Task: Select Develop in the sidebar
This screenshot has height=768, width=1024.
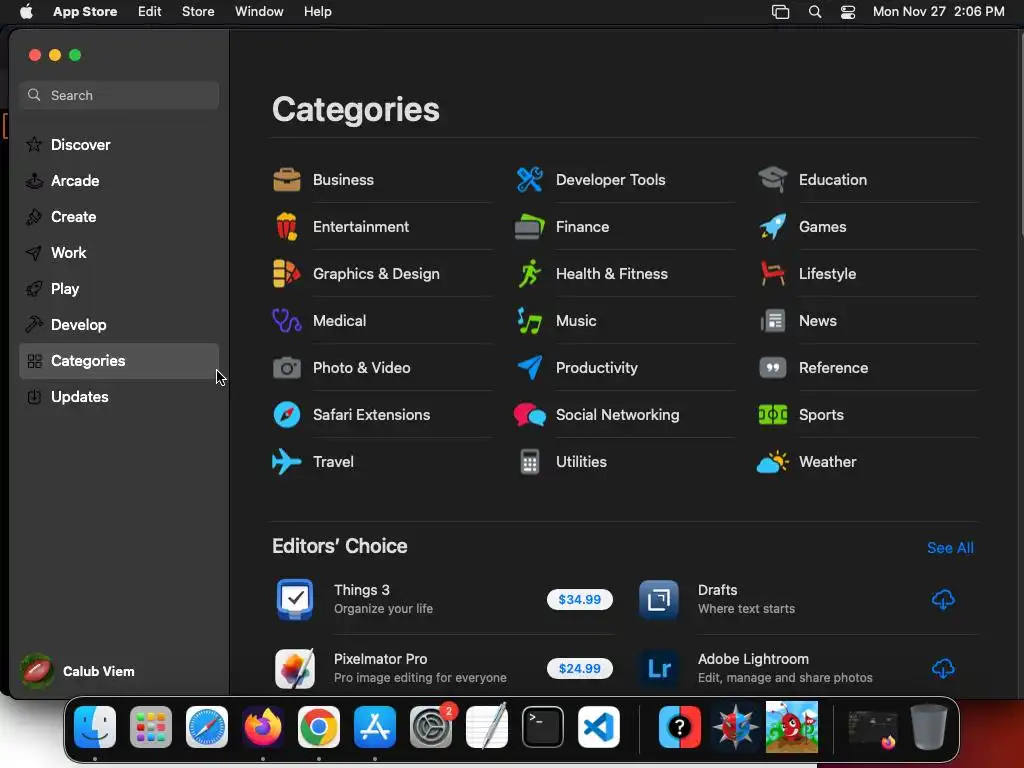Action: (x=119, y=325)
